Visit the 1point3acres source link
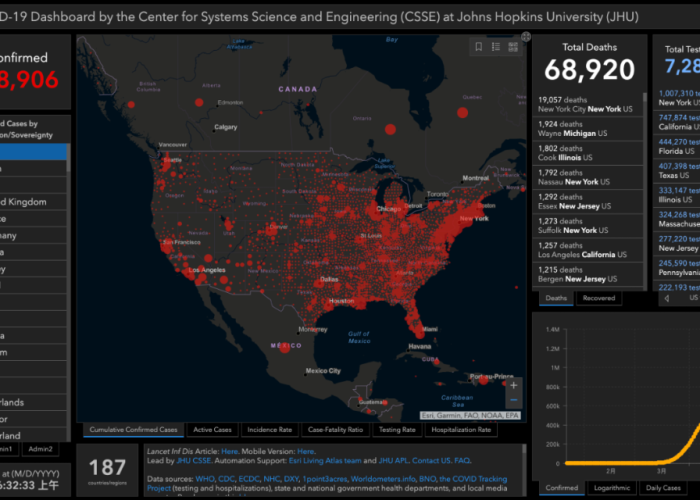 [x=325, y=479]
